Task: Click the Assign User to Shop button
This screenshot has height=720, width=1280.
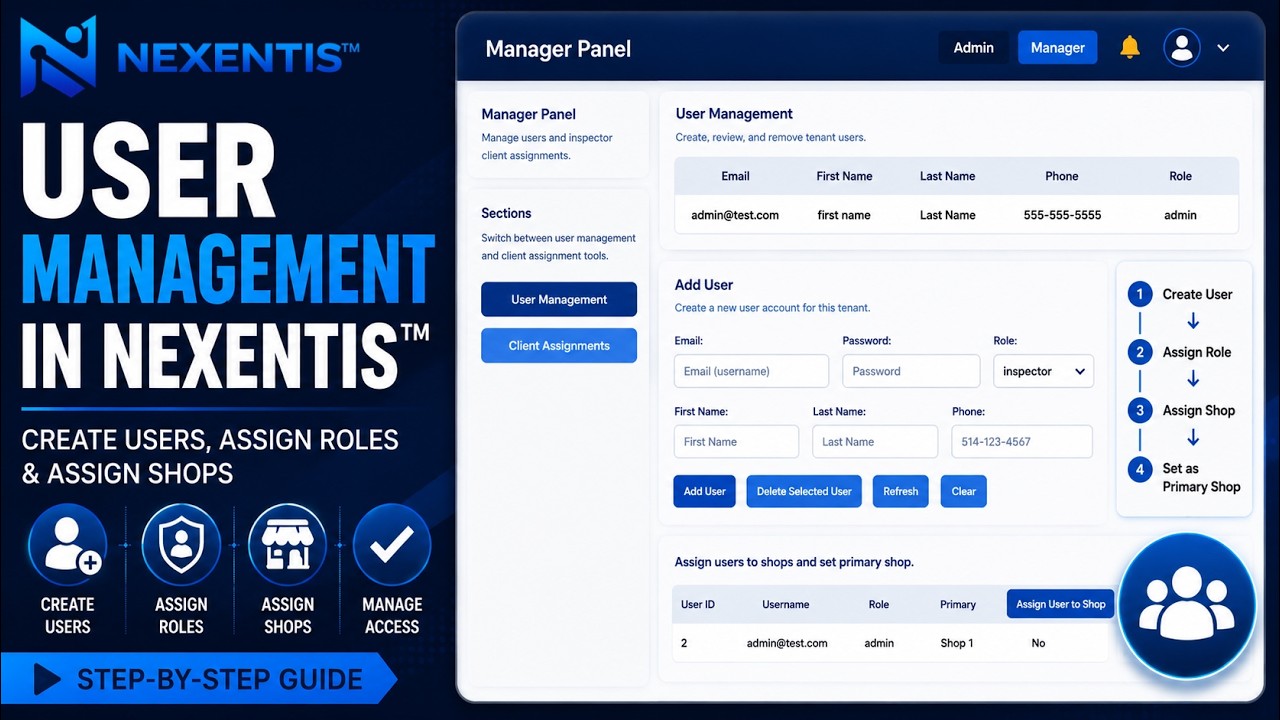Action: [x=1060, y=604]
